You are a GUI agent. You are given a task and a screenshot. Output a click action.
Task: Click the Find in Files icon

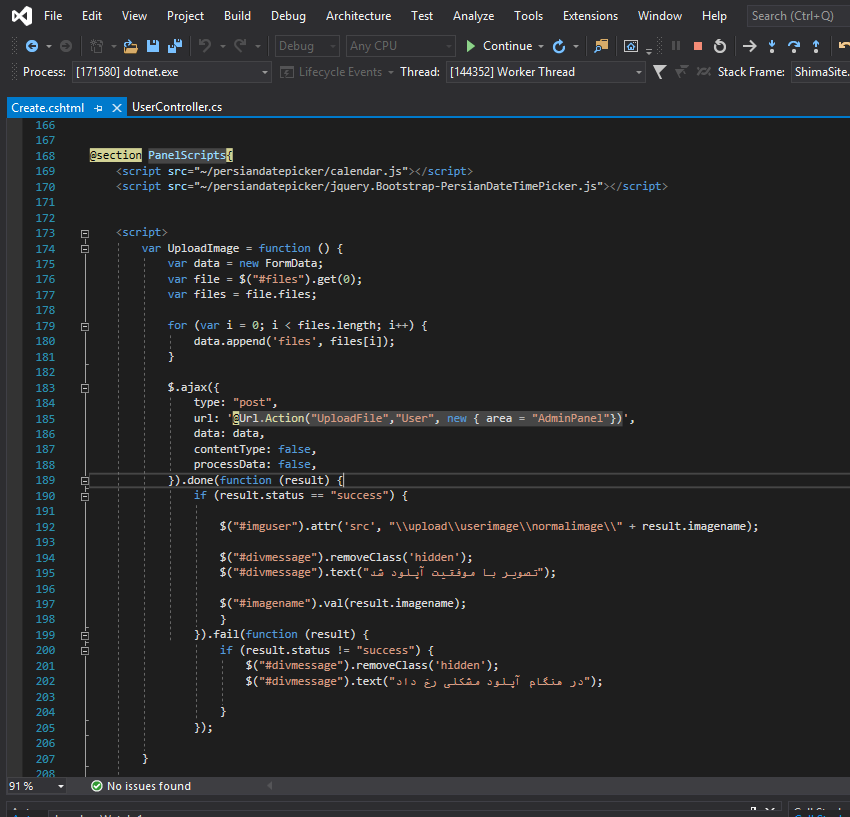click(601, 46)
